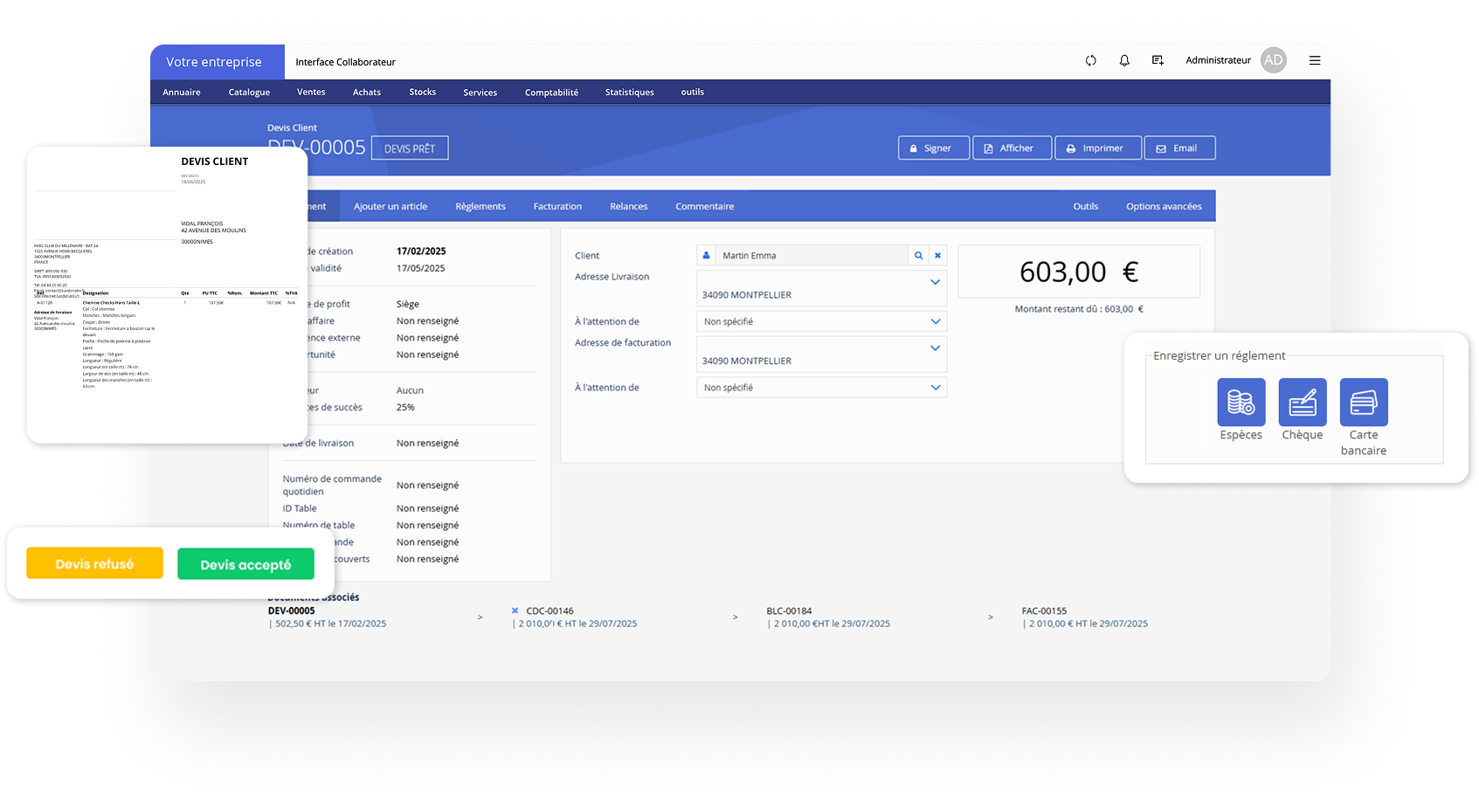Search client with the magnifier icon

918,256
